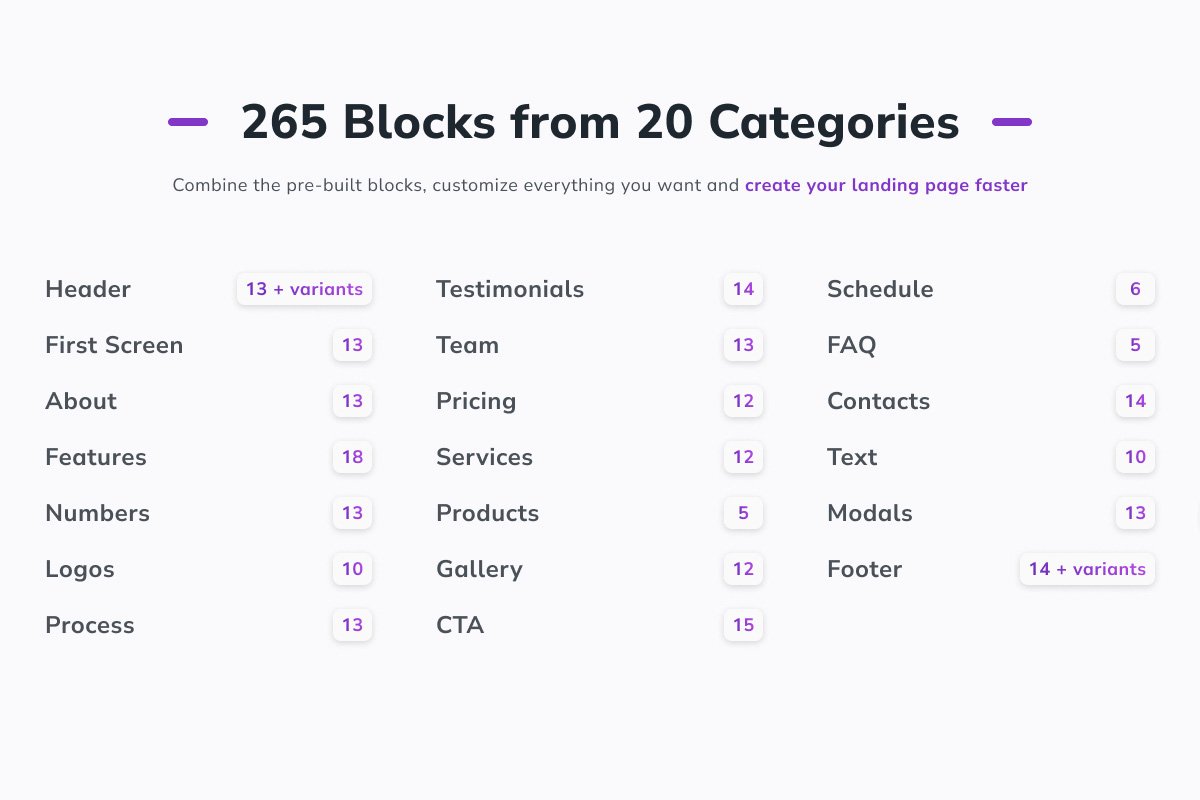Select the FAQ category label
This screenshot has height=800, width=1200.
[851, 345]
